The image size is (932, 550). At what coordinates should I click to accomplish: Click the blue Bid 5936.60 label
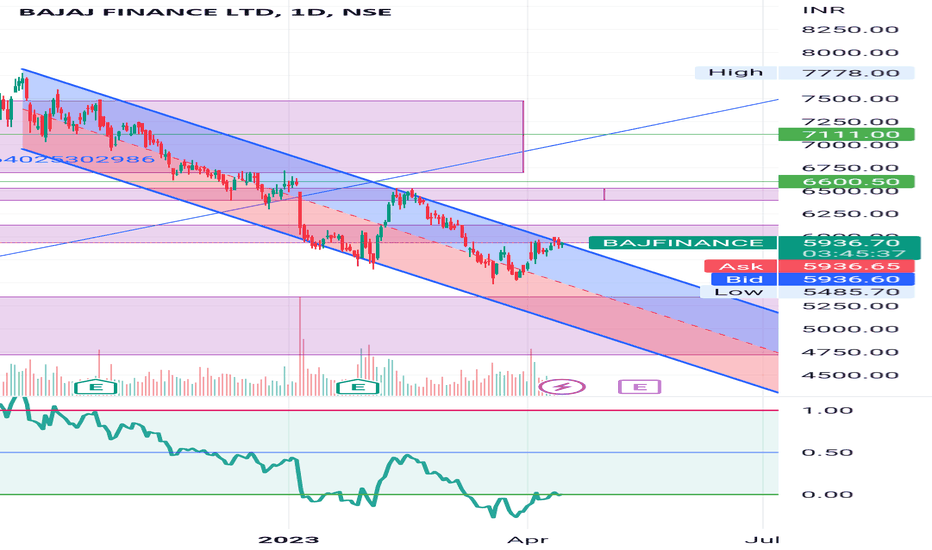pyautogui.click(x=812, y=279)
